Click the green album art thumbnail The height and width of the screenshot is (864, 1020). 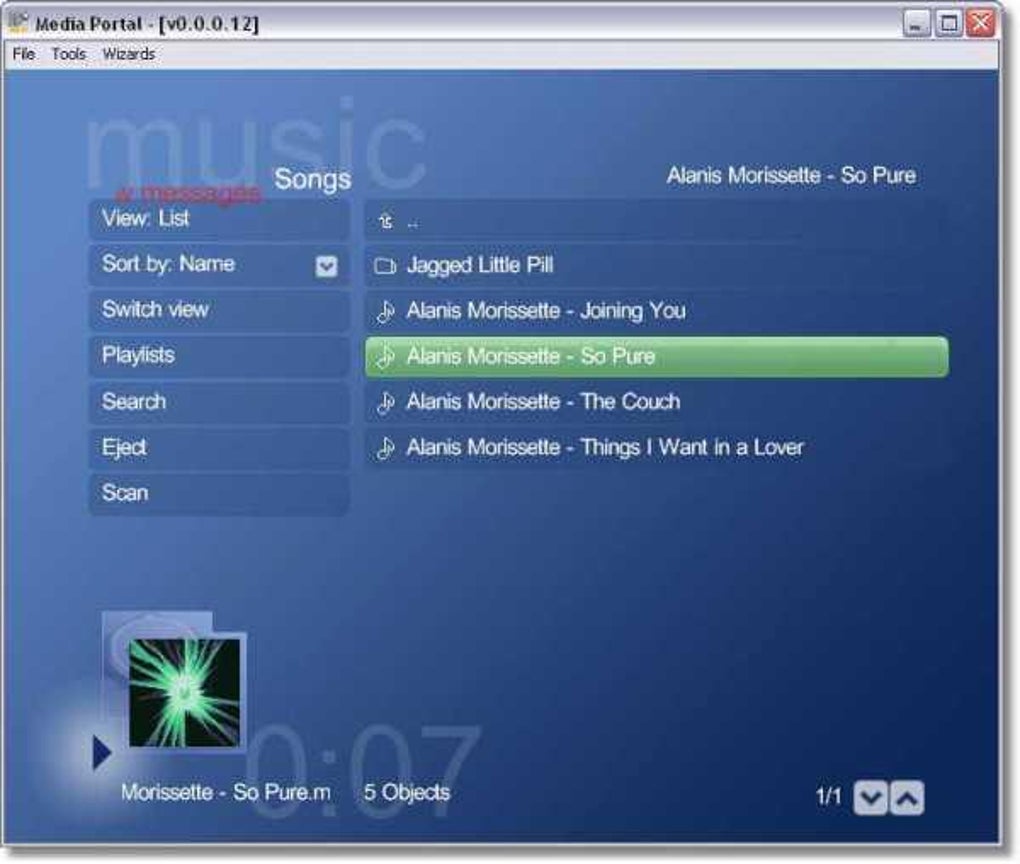[185, 692]
